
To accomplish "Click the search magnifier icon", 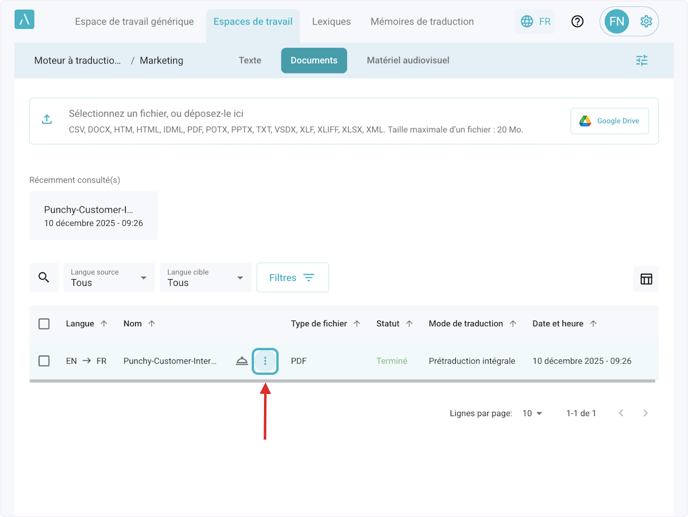I will pos(44,278).
